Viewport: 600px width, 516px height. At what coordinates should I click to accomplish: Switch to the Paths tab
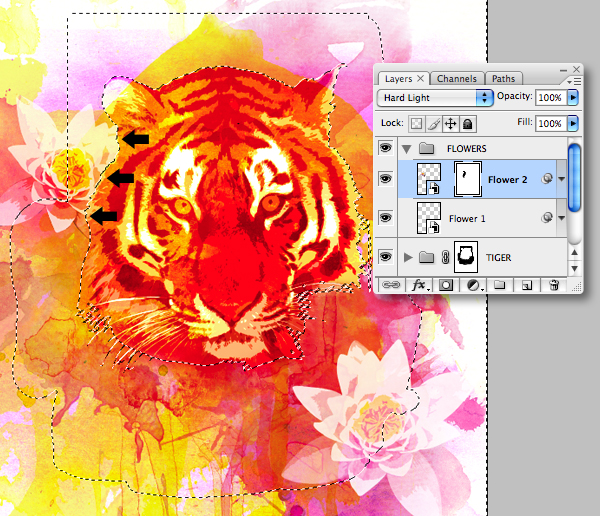click(503, 78)
